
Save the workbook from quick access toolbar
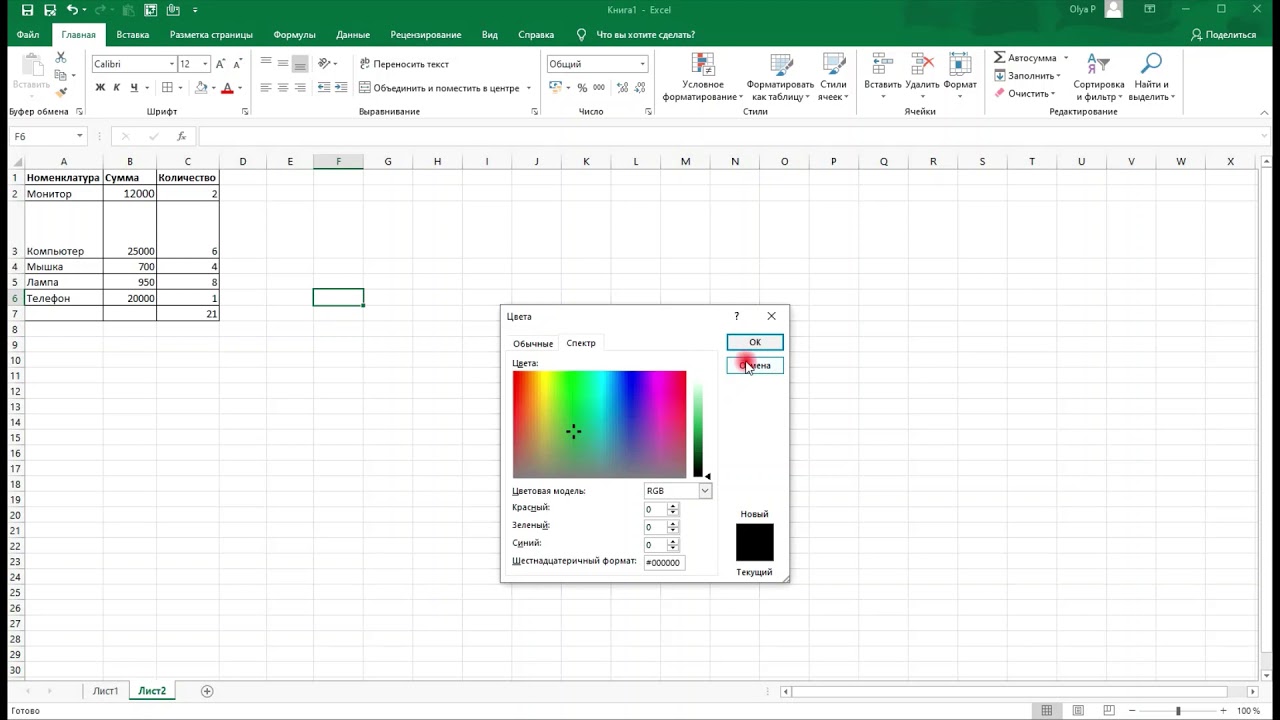27,10
